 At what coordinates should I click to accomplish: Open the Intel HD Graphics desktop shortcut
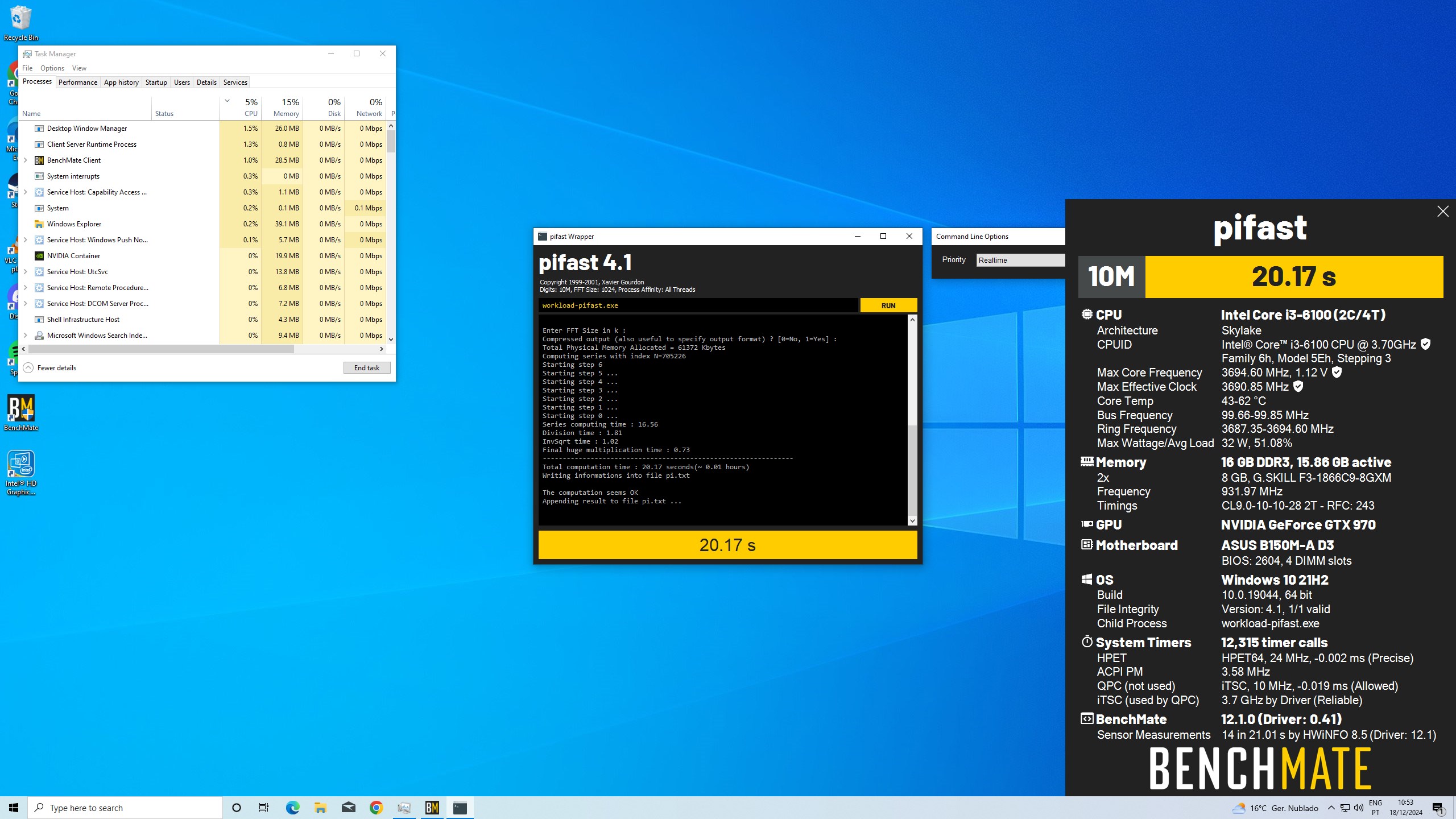point(21,473)
